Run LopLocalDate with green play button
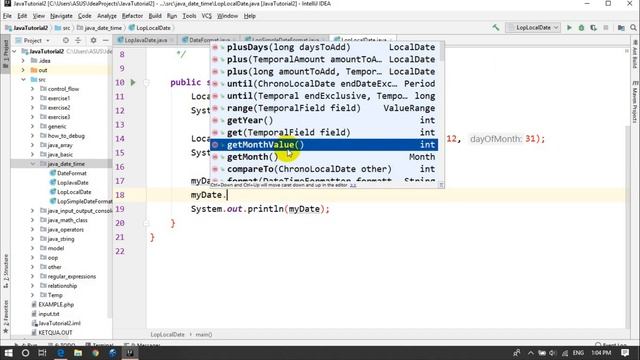The image size is (640, 360). point(569,28)
